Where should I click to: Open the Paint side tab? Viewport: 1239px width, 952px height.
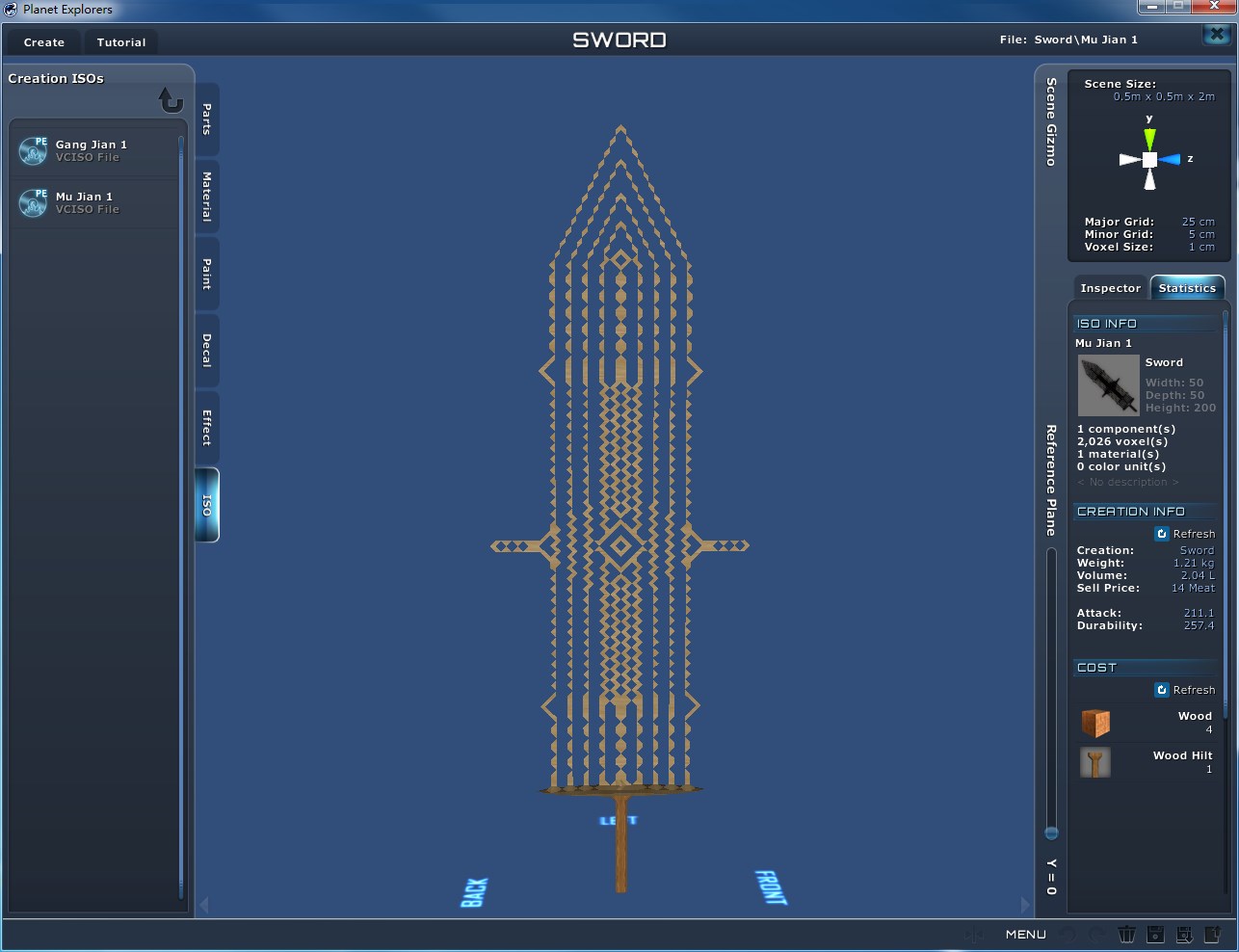click(206, 274)
